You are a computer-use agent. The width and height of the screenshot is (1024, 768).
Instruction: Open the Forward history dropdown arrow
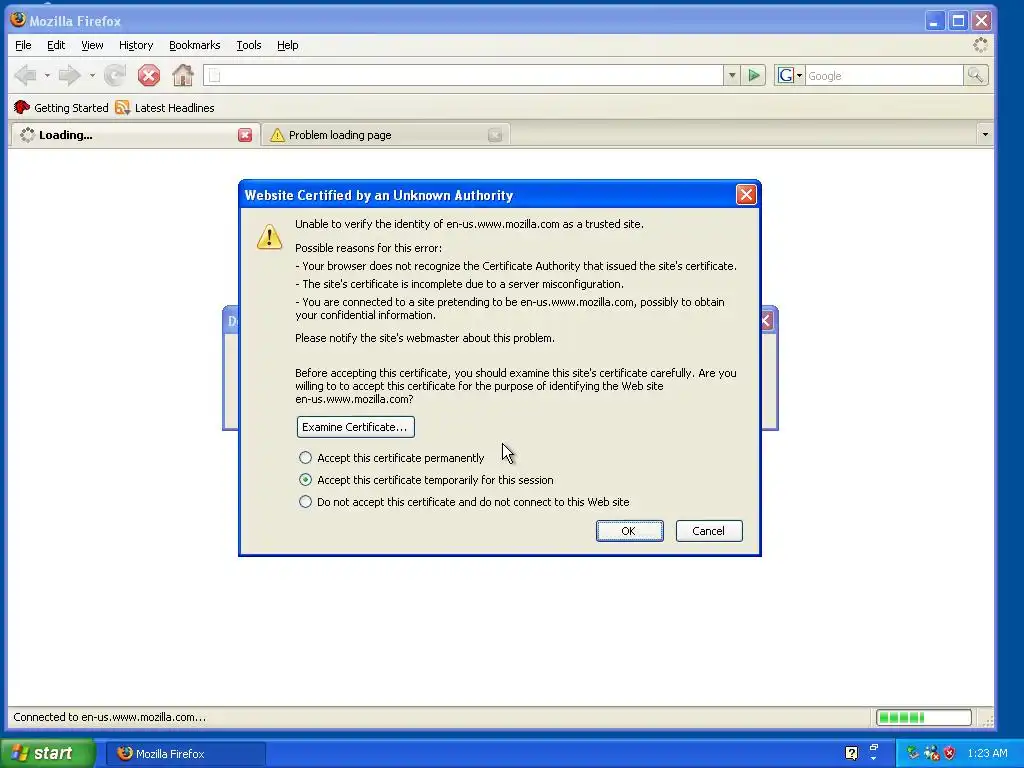click(92, 76)
